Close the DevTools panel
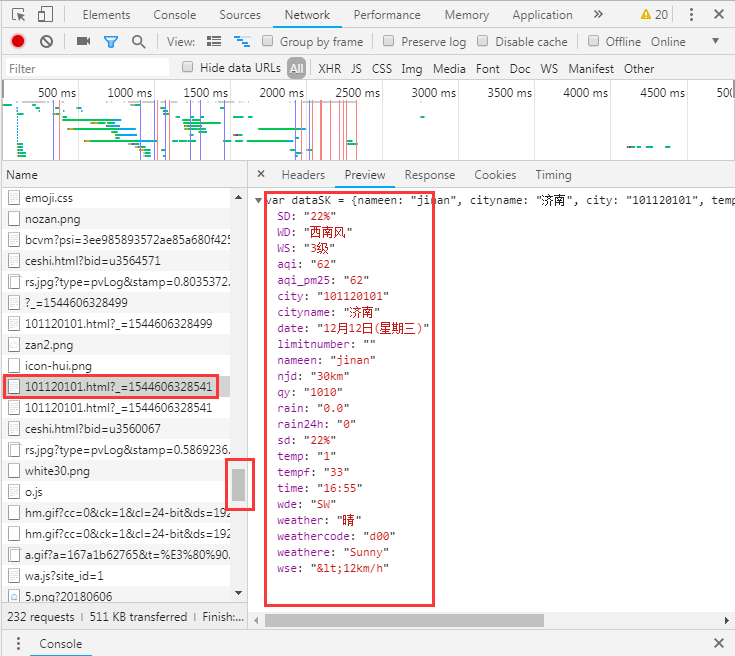 tap(719, 14)
